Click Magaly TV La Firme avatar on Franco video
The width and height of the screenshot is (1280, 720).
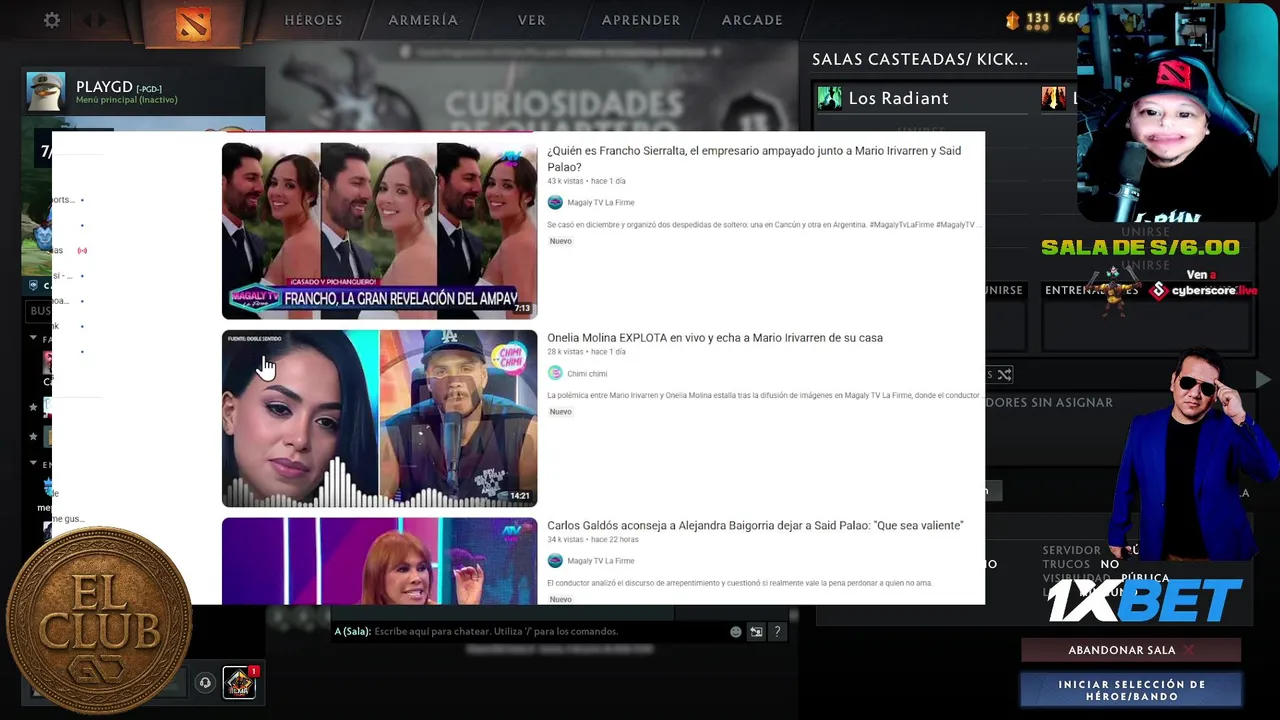point(555,202)
